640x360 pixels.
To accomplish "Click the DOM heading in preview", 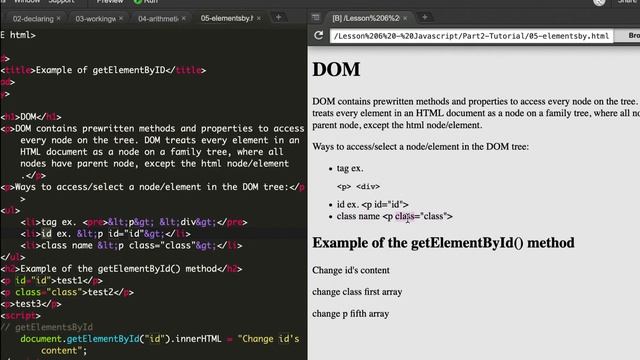I will pyautogui.click(x=336, y=69).
